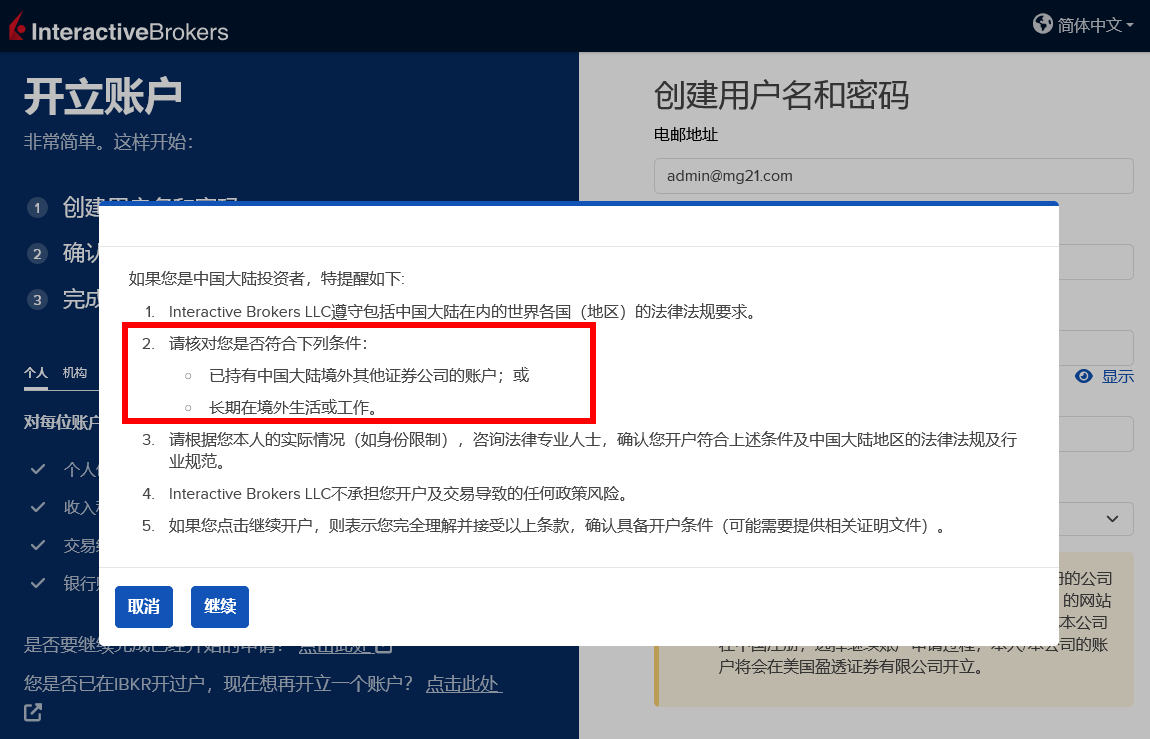Viewport: 1150px width, 739px height.
Task: Select the 个人 tab
Action: 36,372
